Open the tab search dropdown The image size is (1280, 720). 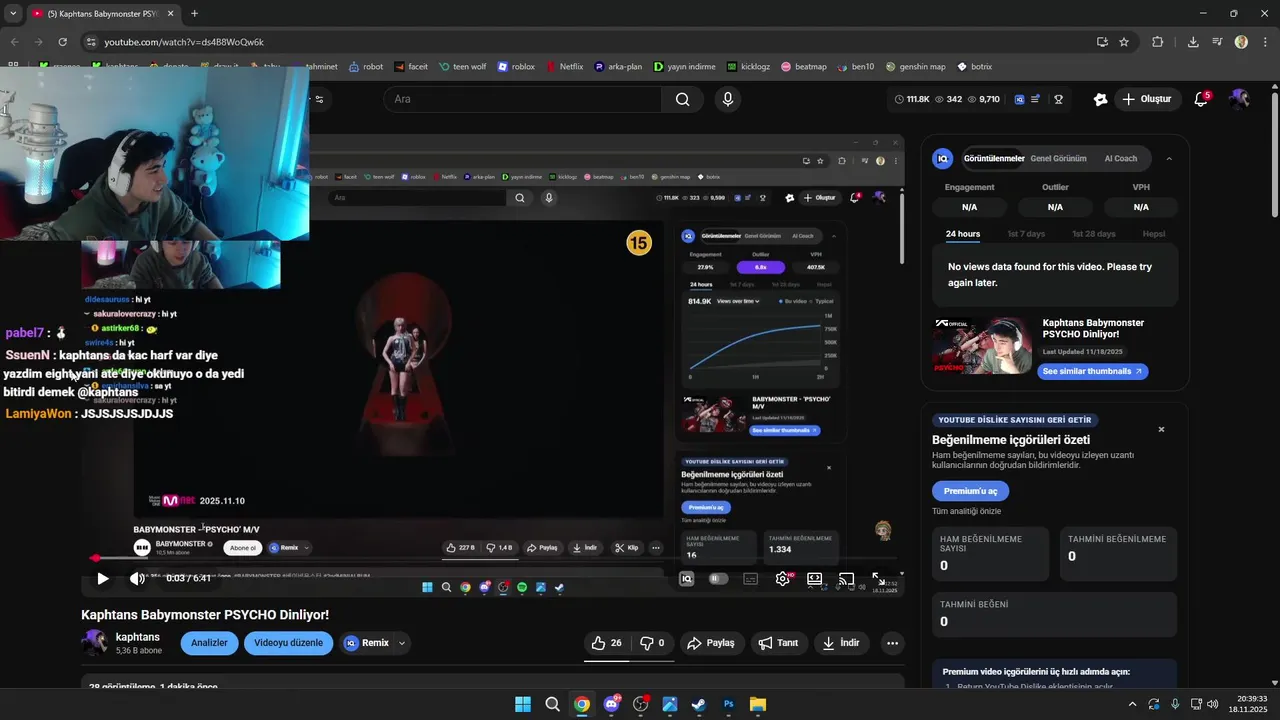[13, 13]
